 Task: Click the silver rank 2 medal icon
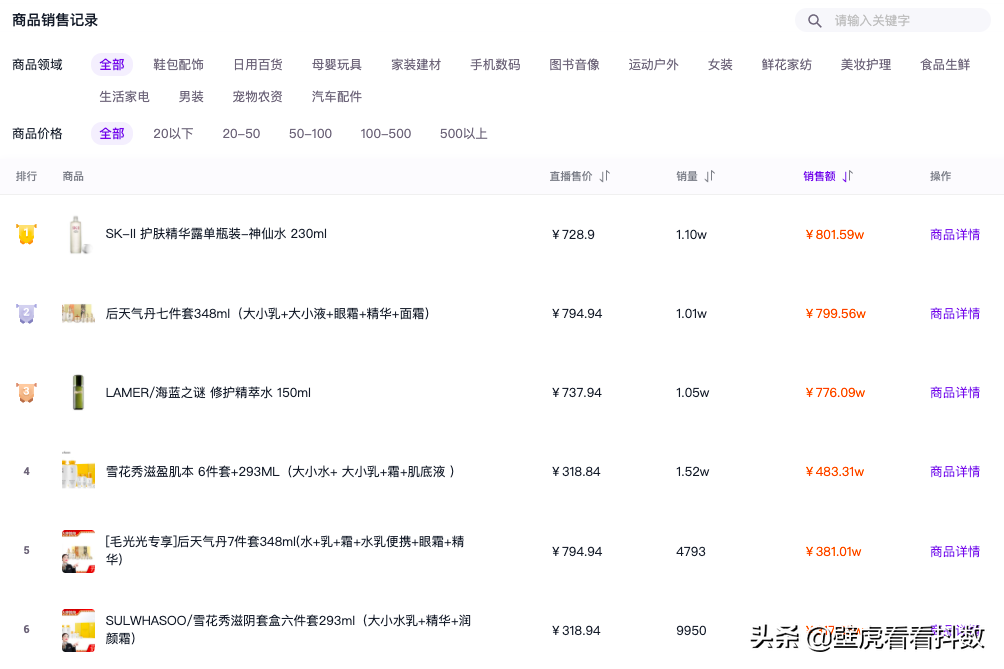26,314
